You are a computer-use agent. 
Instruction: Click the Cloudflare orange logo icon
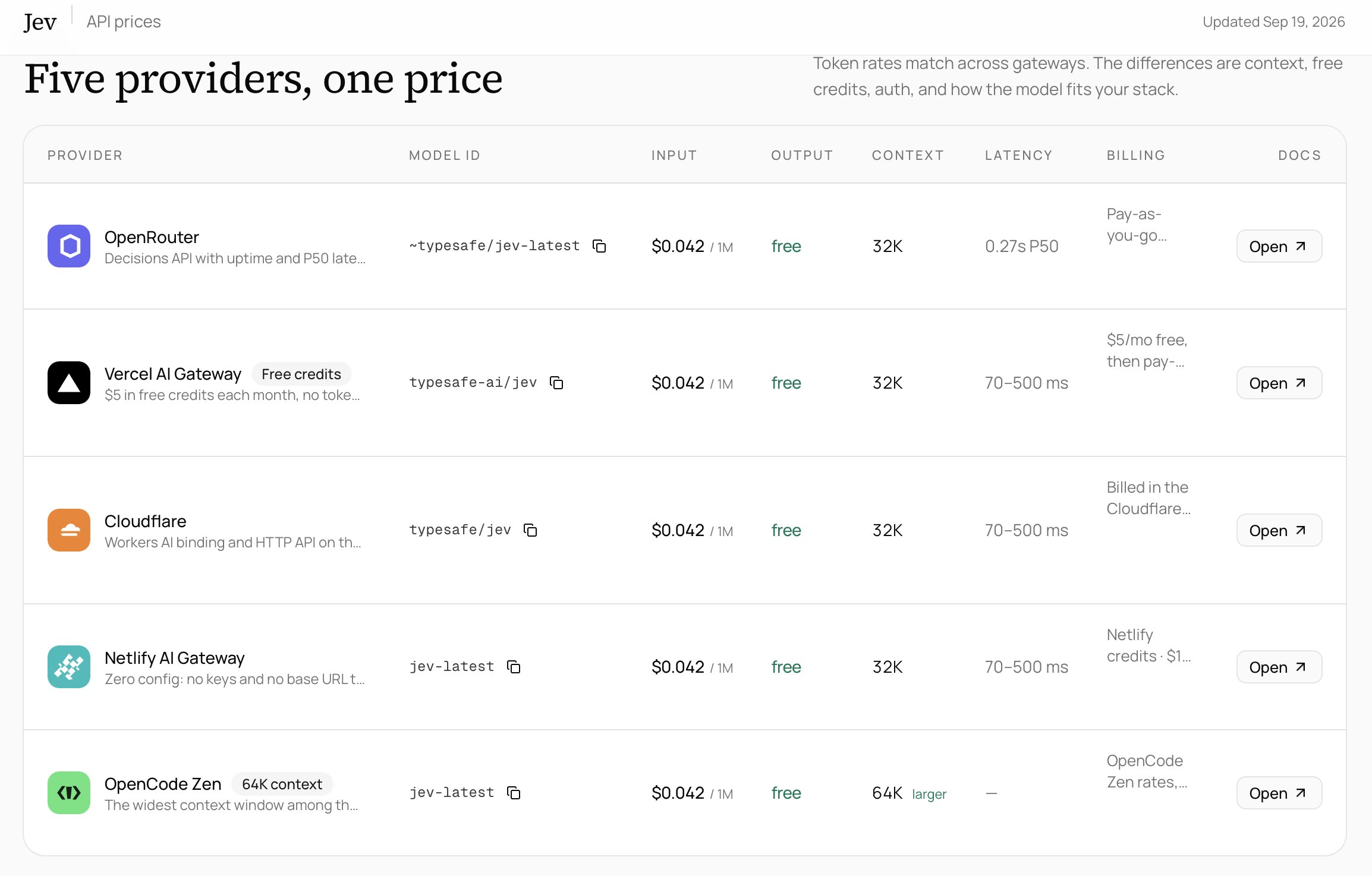click(x=69, y=530)
